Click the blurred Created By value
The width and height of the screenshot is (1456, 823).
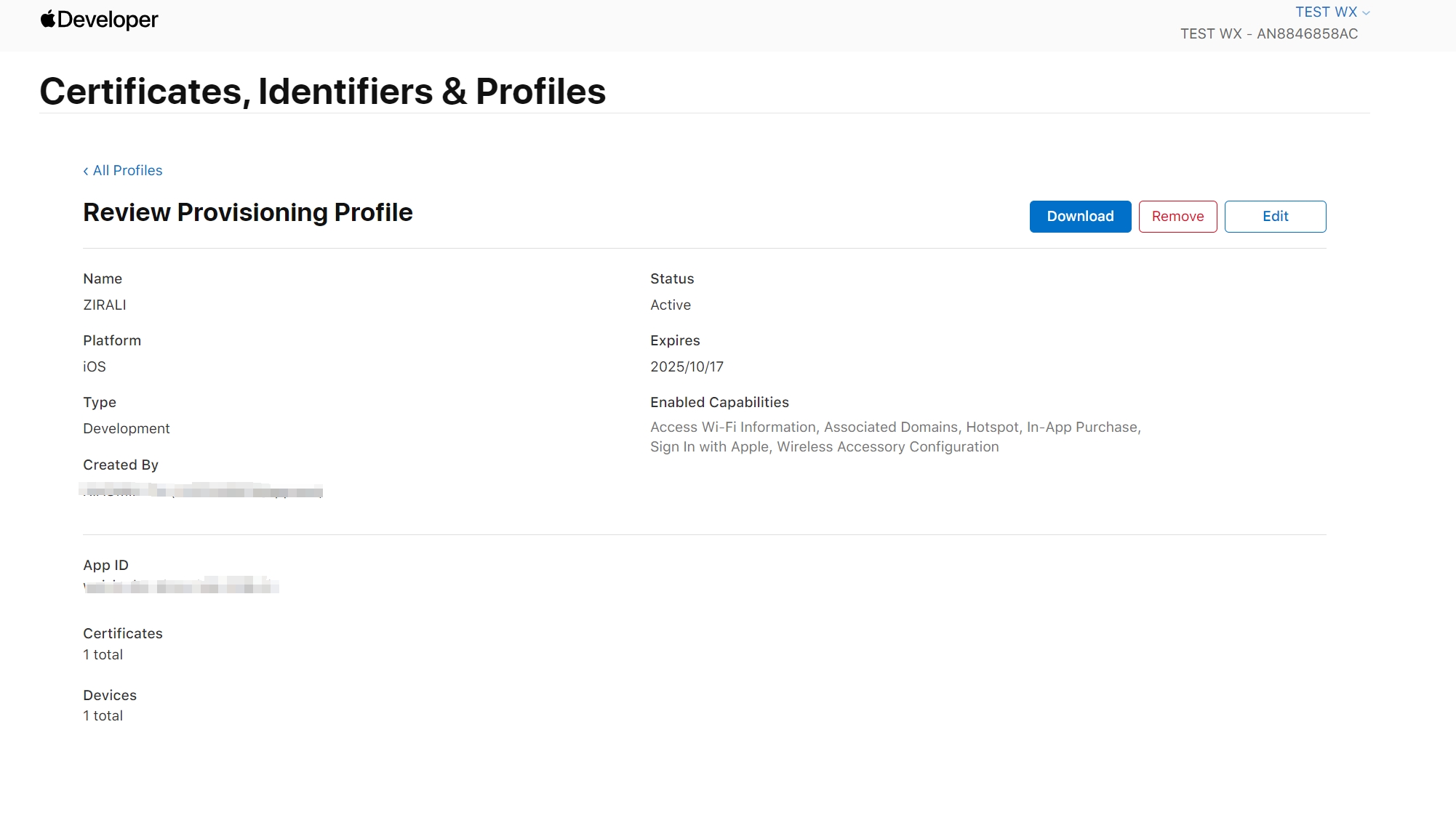pos(201,490)
